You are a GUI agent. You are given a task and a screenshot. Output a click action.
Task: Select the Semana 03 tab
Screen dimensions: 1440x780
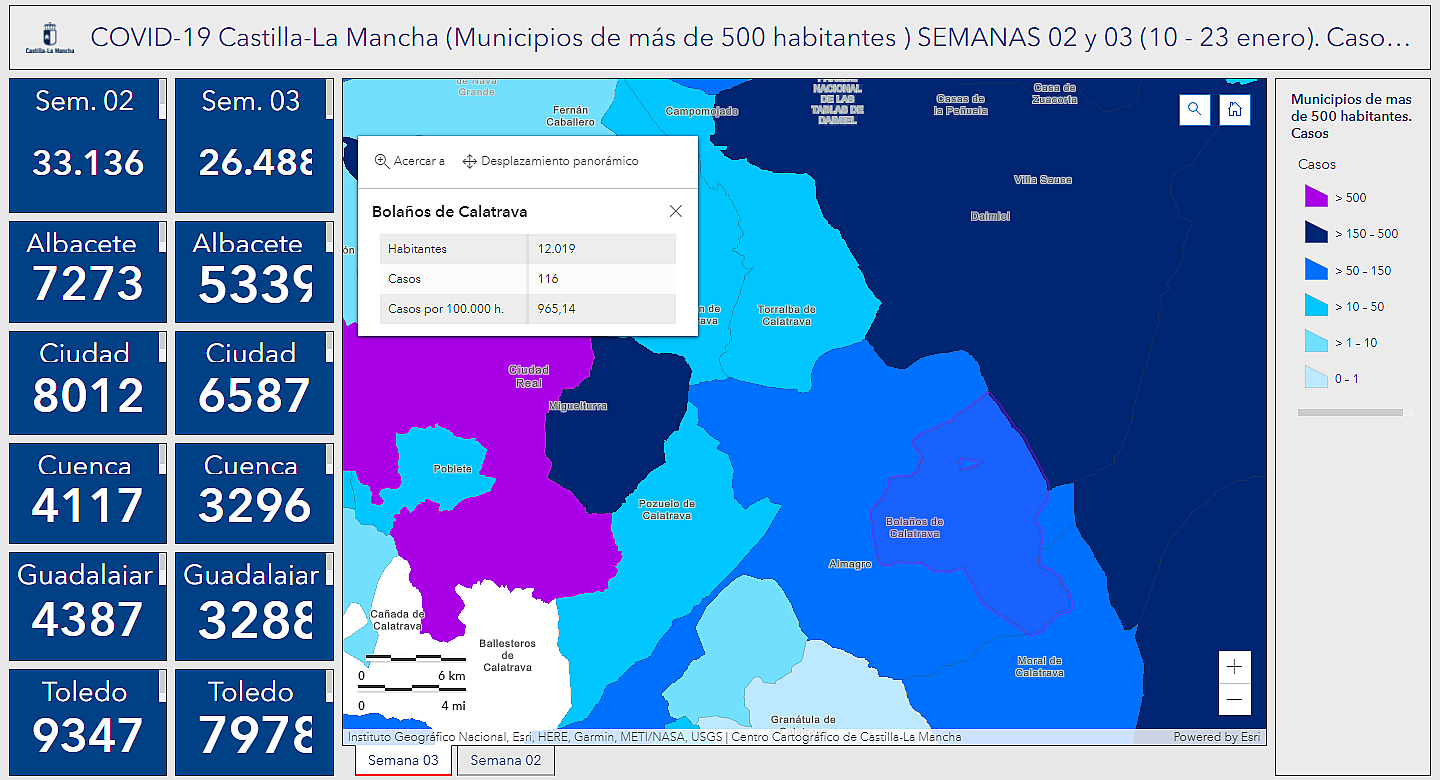pos(403,760)
